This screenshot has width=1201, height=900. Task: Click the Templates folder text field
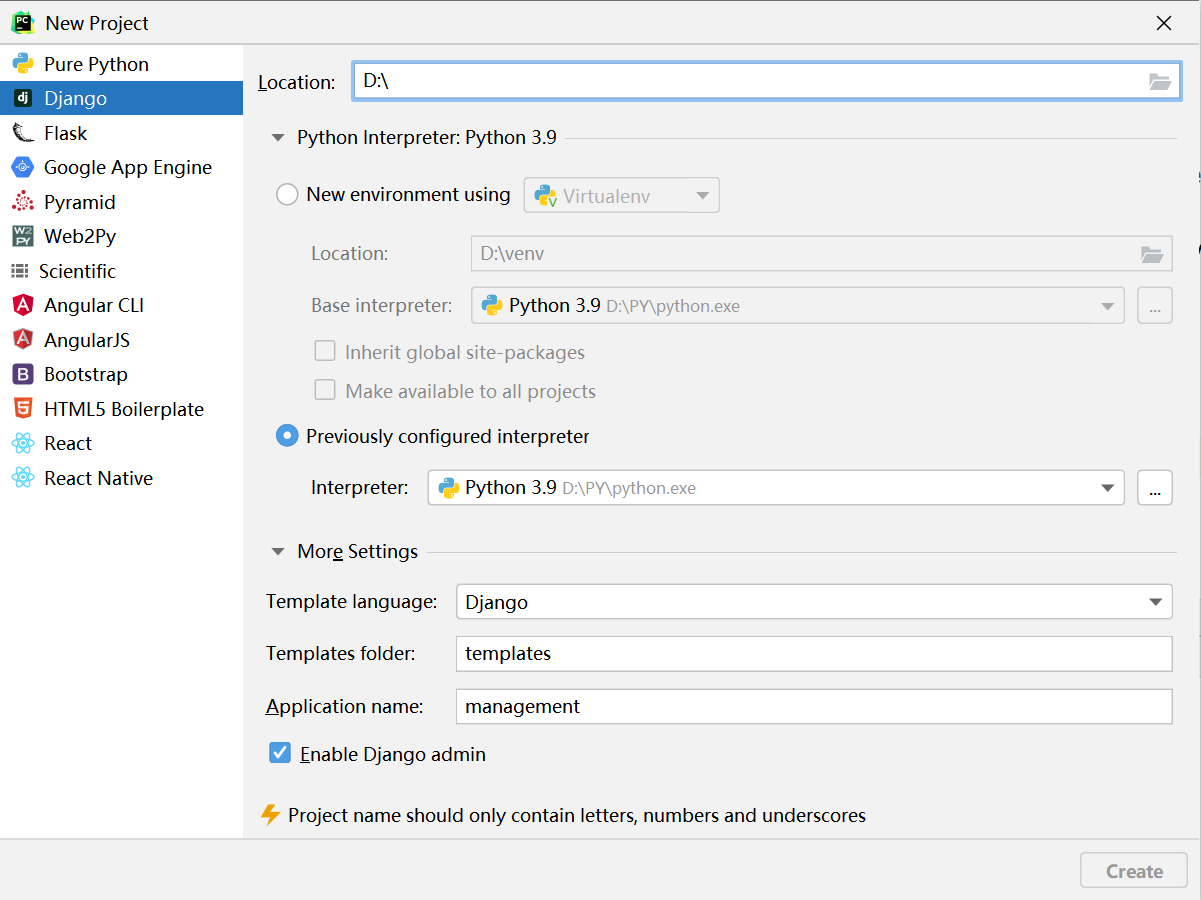click(813, 654)
